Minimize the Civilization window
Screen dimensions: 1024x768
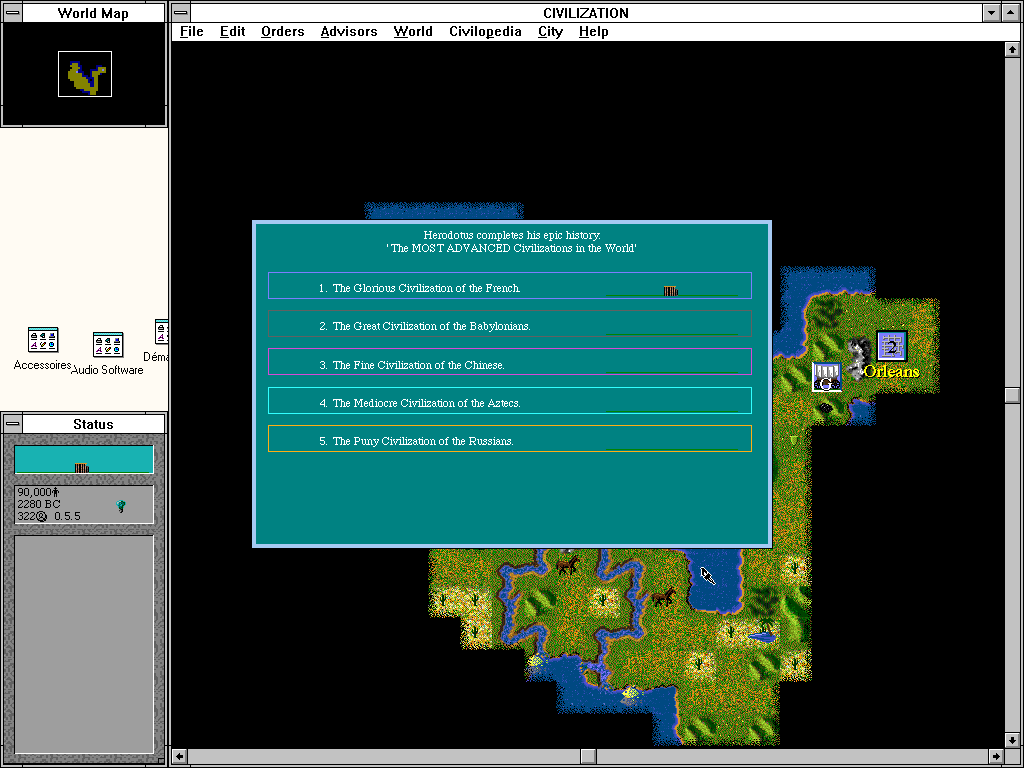point(992,12)
